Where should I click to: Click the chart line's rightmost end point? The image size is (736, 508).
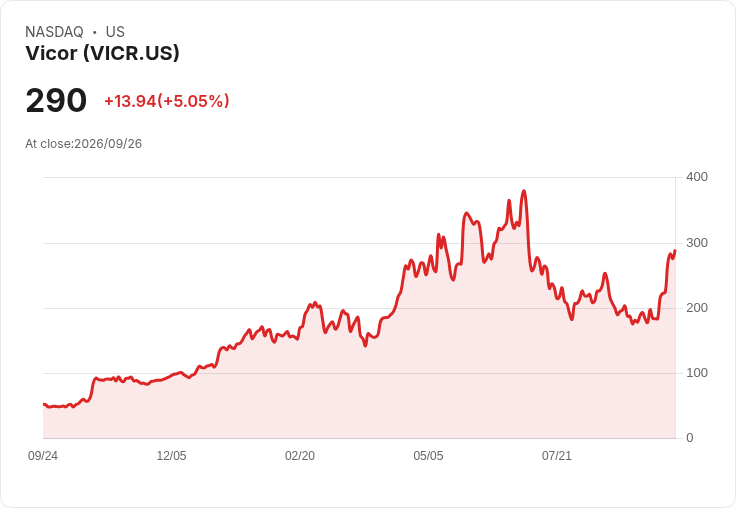[x=675, y=251]
